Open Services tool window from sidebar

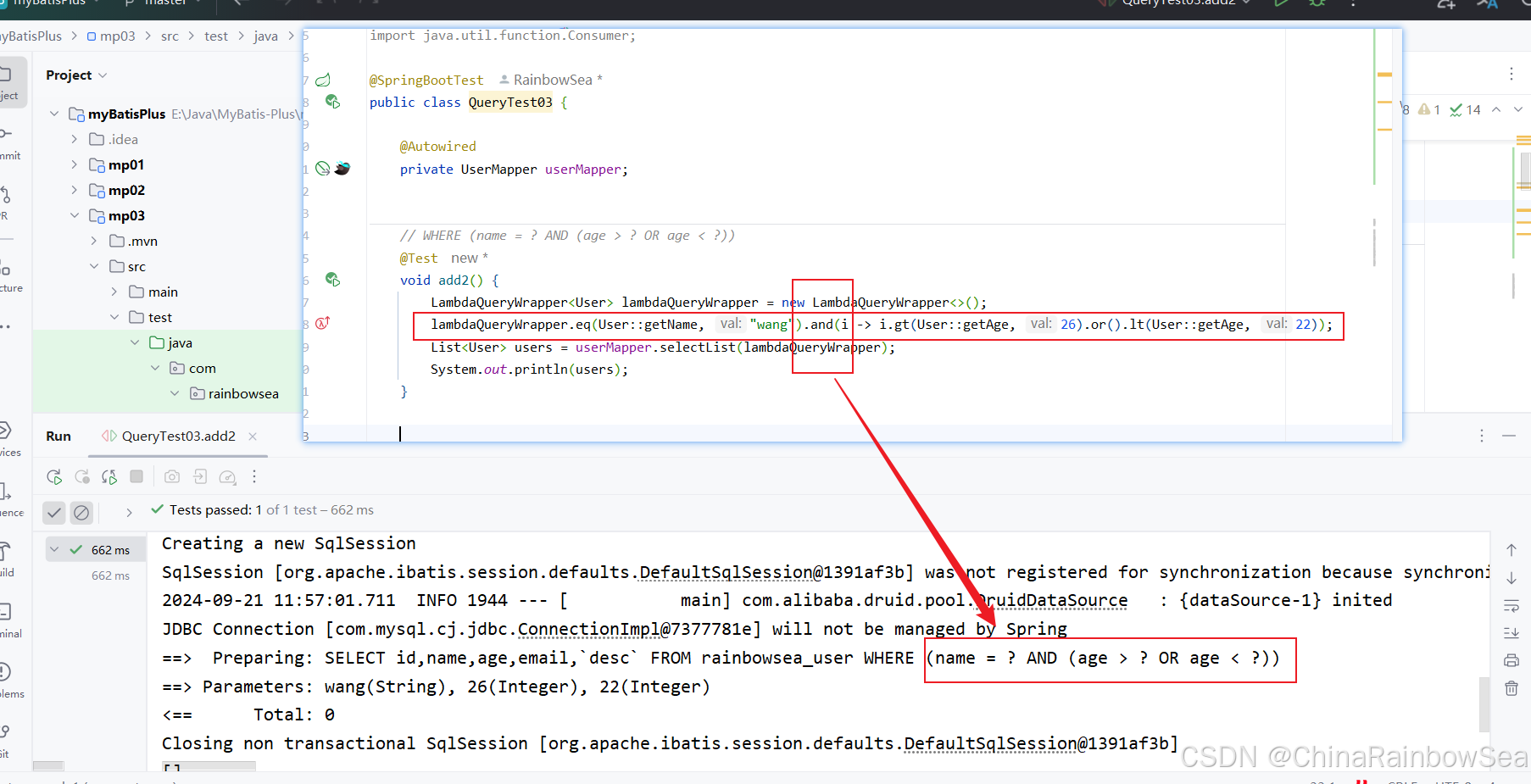coord(8,438)
